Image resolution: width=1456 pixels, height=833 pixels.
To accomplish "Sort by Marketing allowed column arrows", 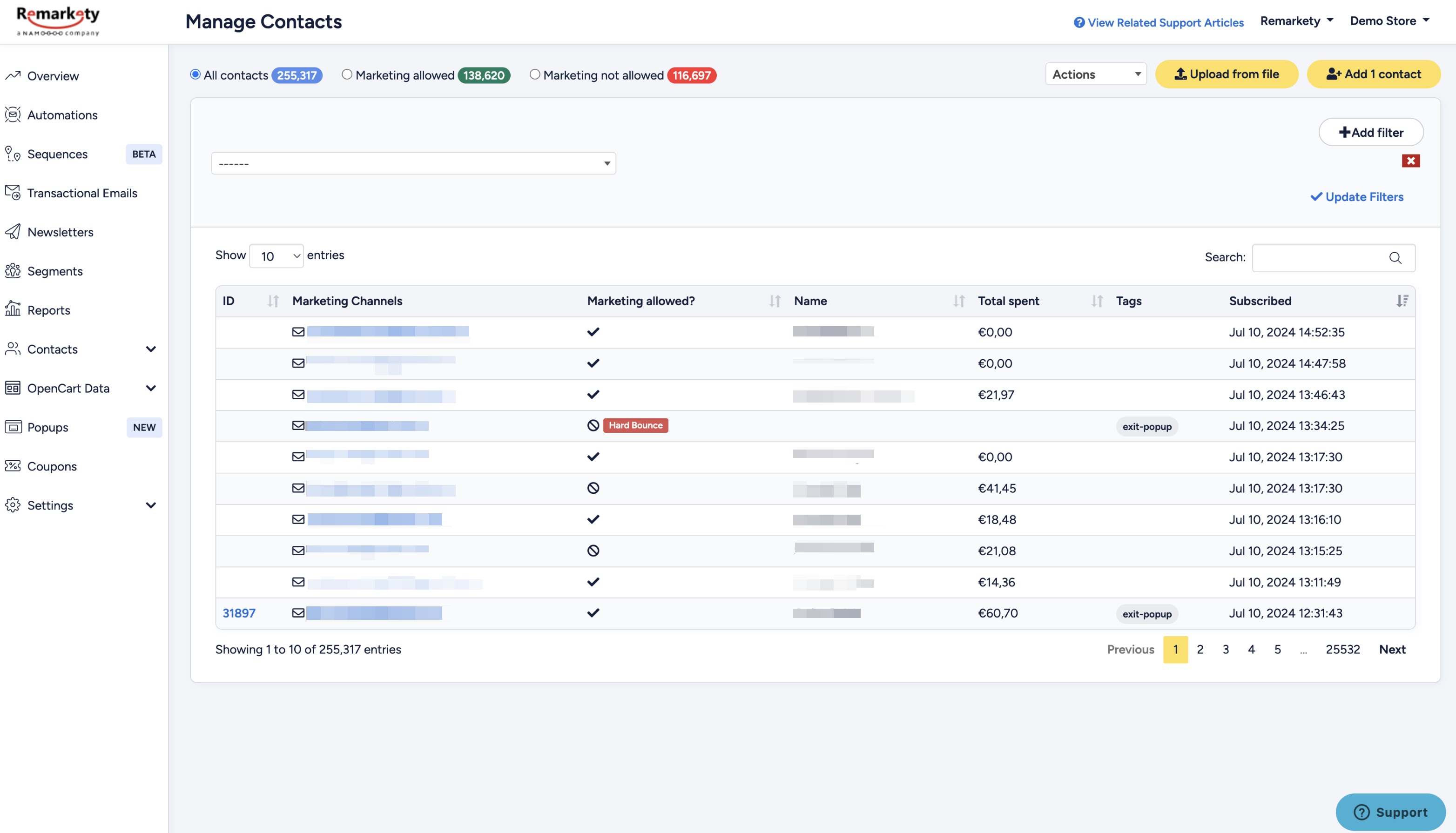I will pos(775,301).
